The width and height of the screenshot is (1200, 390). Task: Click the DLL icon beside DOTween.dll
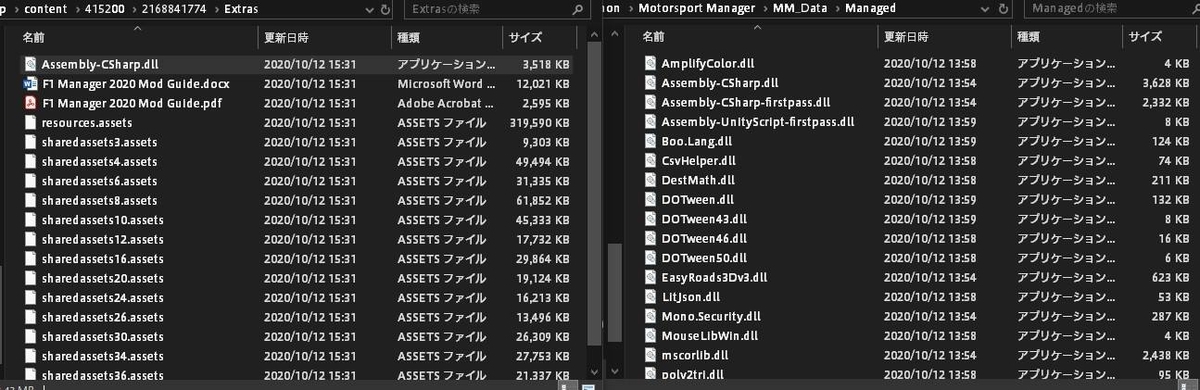click(x=650, y=200)
